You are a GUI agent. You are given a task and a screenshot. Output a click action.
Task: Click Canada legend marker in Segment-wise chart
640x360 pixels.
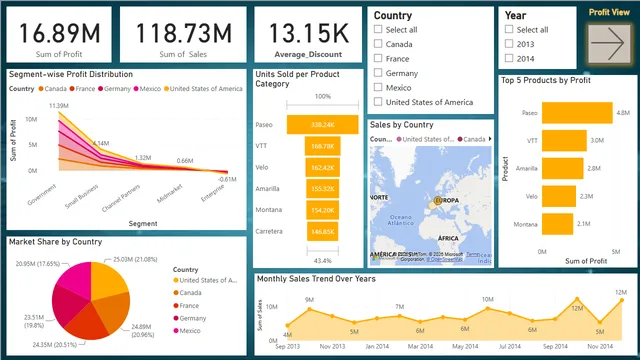pyautogui.click(x=41, y=89)
